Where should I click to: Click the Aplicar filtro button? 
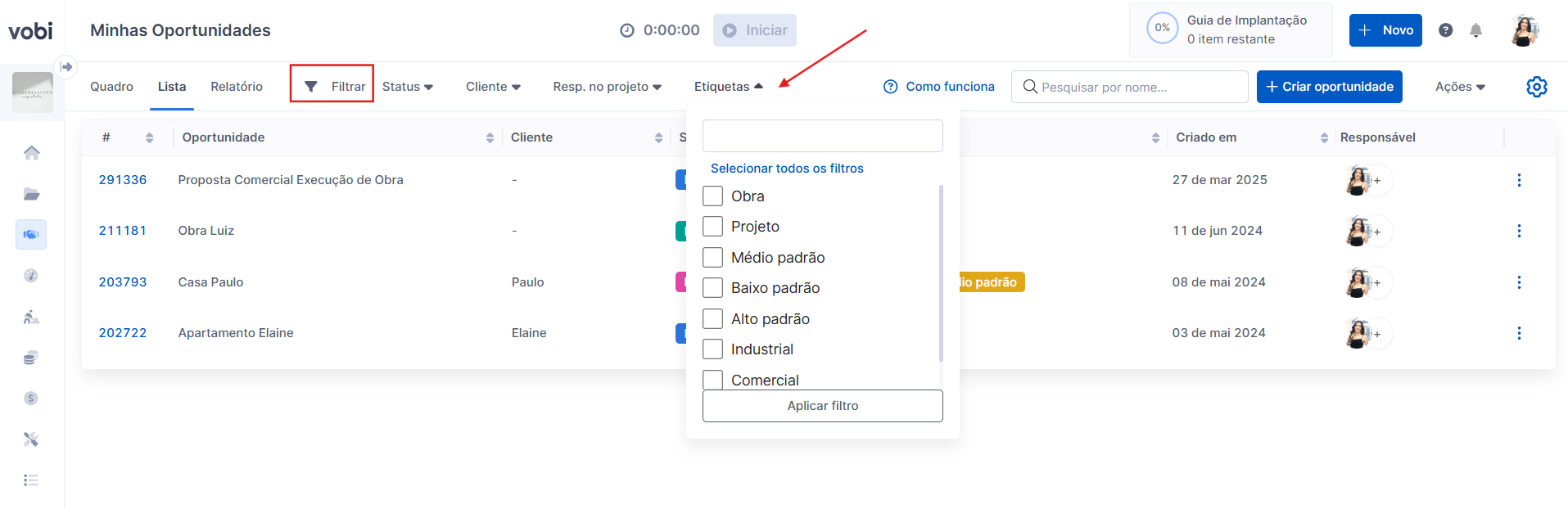point(822,406)
